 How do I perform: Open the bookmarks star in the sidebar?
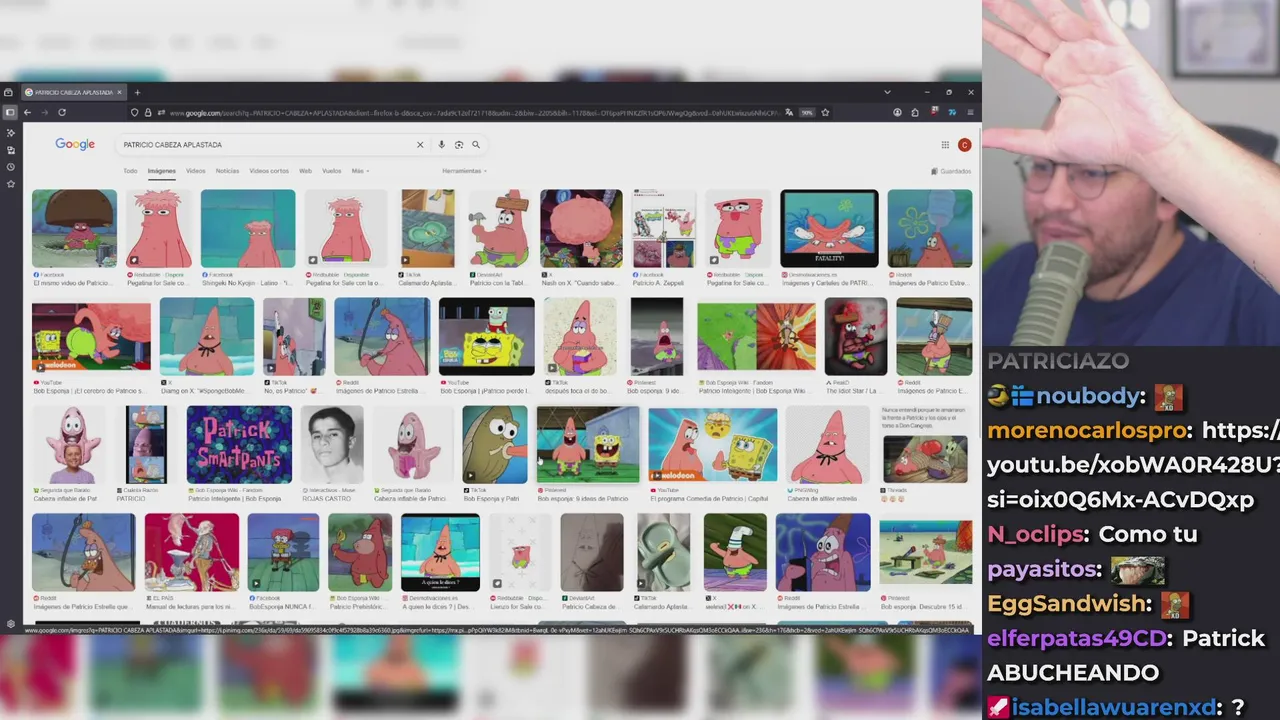[x=11, y=184]
